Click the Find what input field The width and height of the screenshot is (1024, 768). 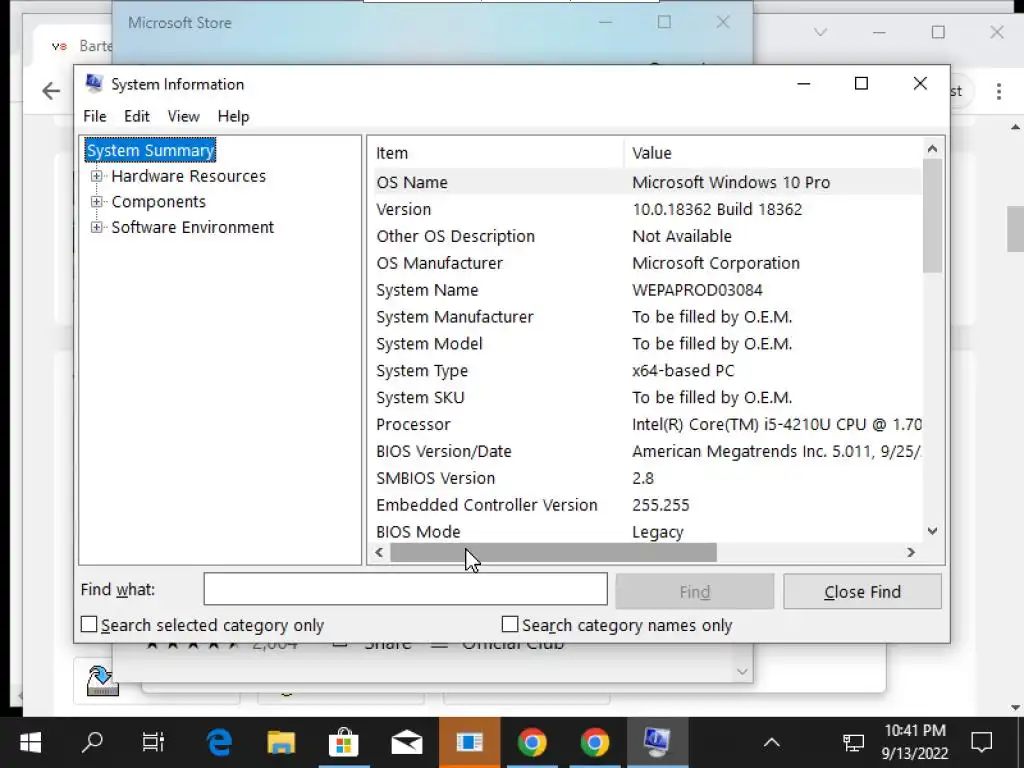coord(406,589)
